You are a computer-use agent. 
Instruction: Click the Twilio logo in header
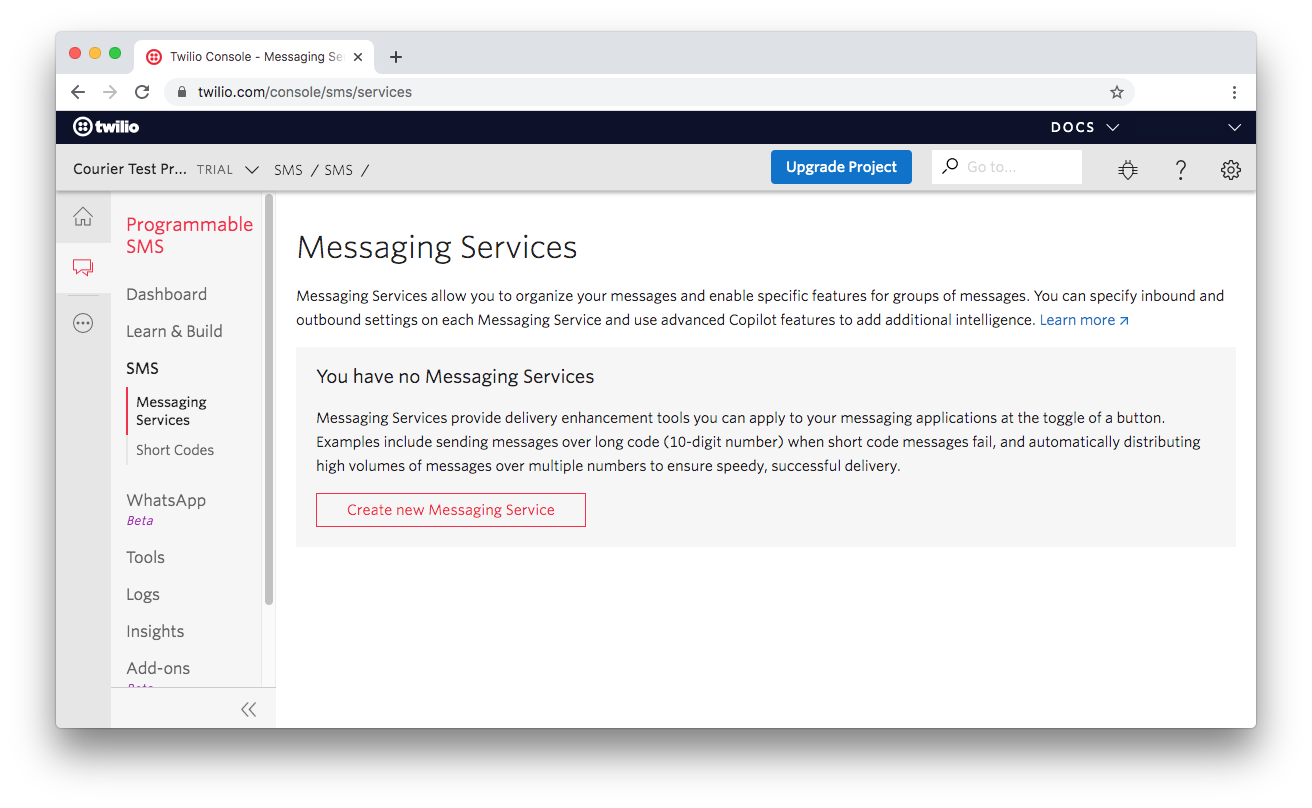point(106,127)
